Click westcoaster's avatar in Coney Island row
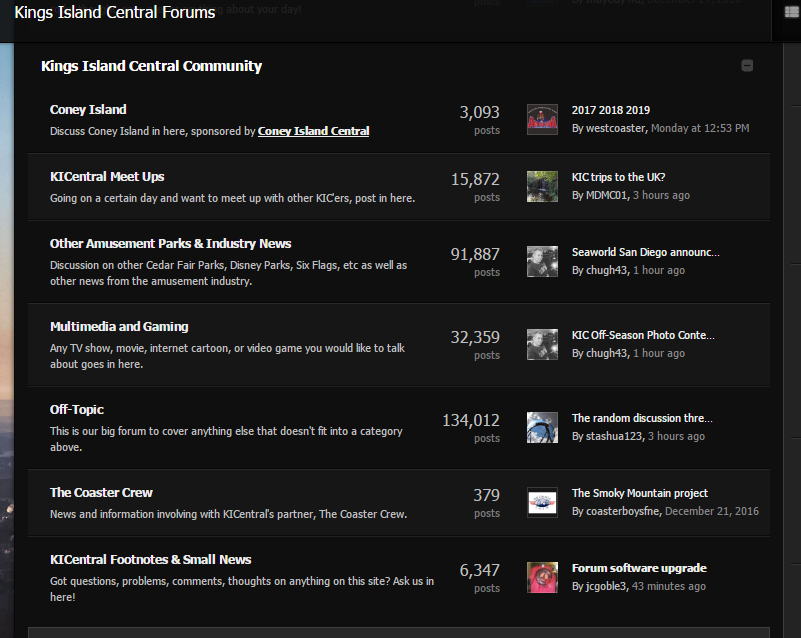This screenshot has width=801, height=638. (x=542, y=120)
